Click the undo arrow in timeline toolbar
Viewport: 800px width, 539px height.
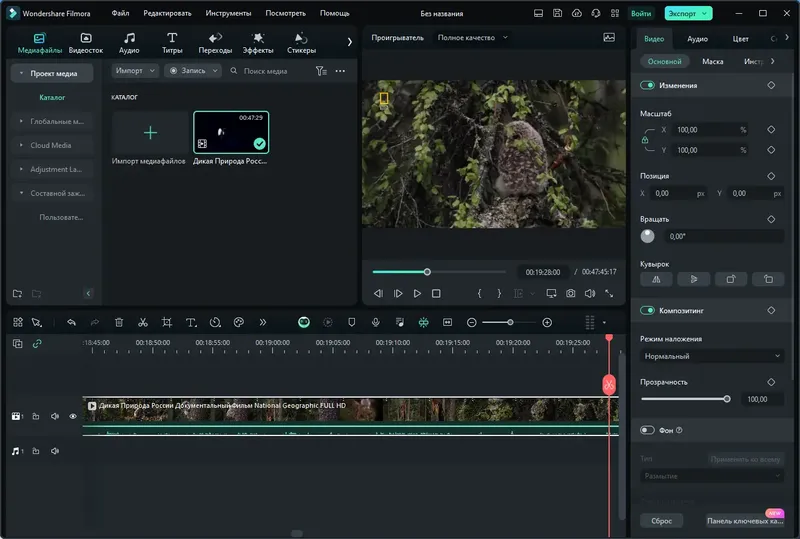point(71,323)
